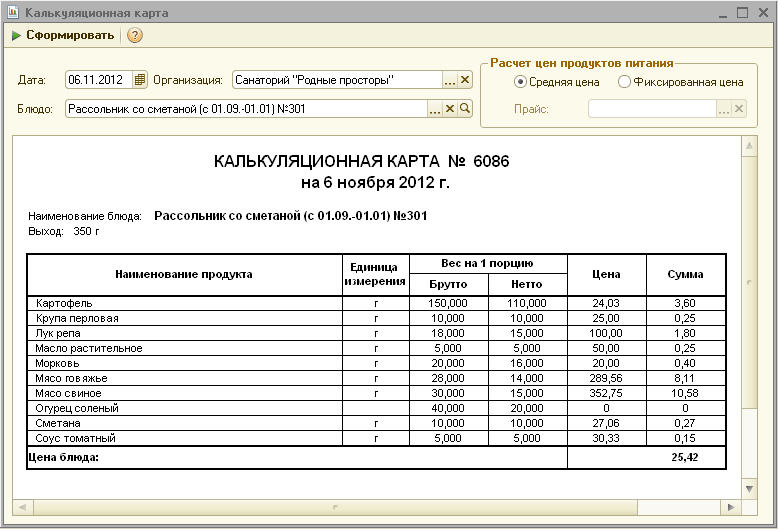The image size is (778, 529).
Task: Clear the Блюдо field value
Action: [x=450, y=109]
